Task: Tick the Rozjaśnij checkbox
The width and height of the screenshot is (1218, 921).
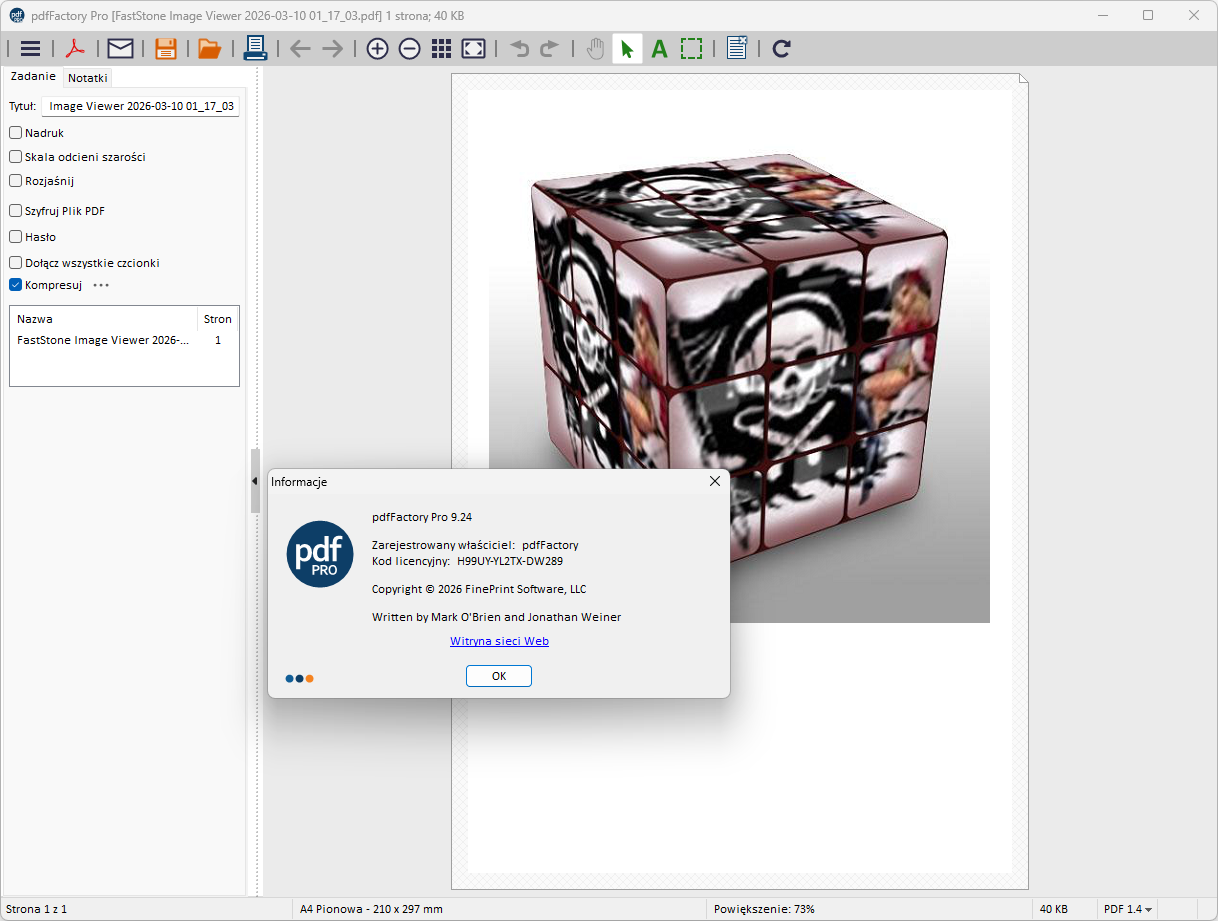Action: point(15,181)
